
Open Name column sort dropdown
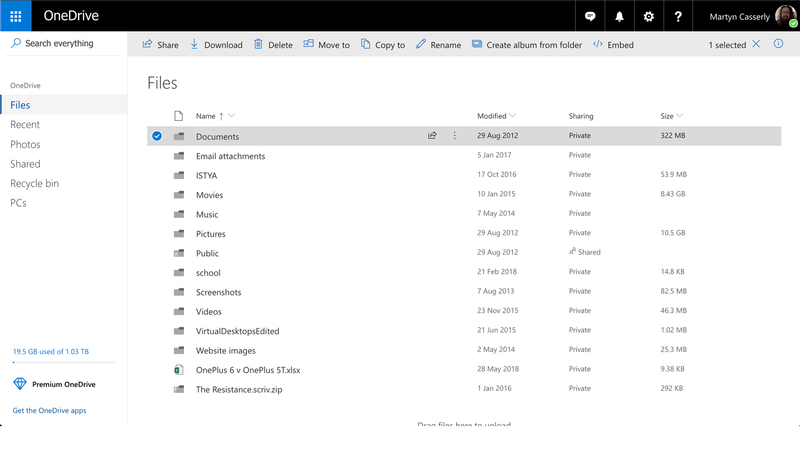pos(232,116)
